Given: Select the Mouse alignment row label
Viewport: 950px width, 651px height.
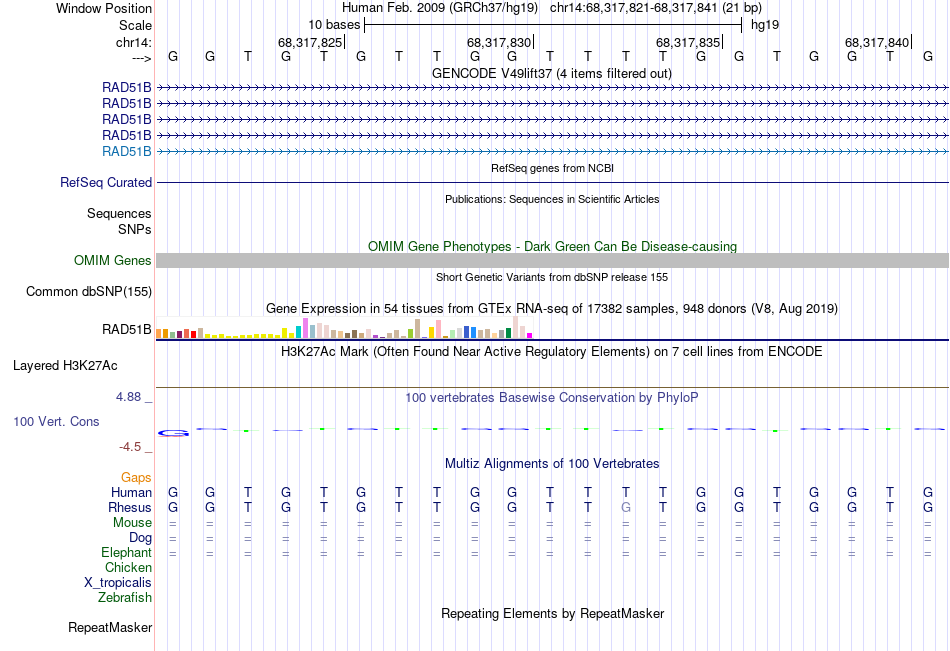Looking at the screenshot, I should [132, 522].
